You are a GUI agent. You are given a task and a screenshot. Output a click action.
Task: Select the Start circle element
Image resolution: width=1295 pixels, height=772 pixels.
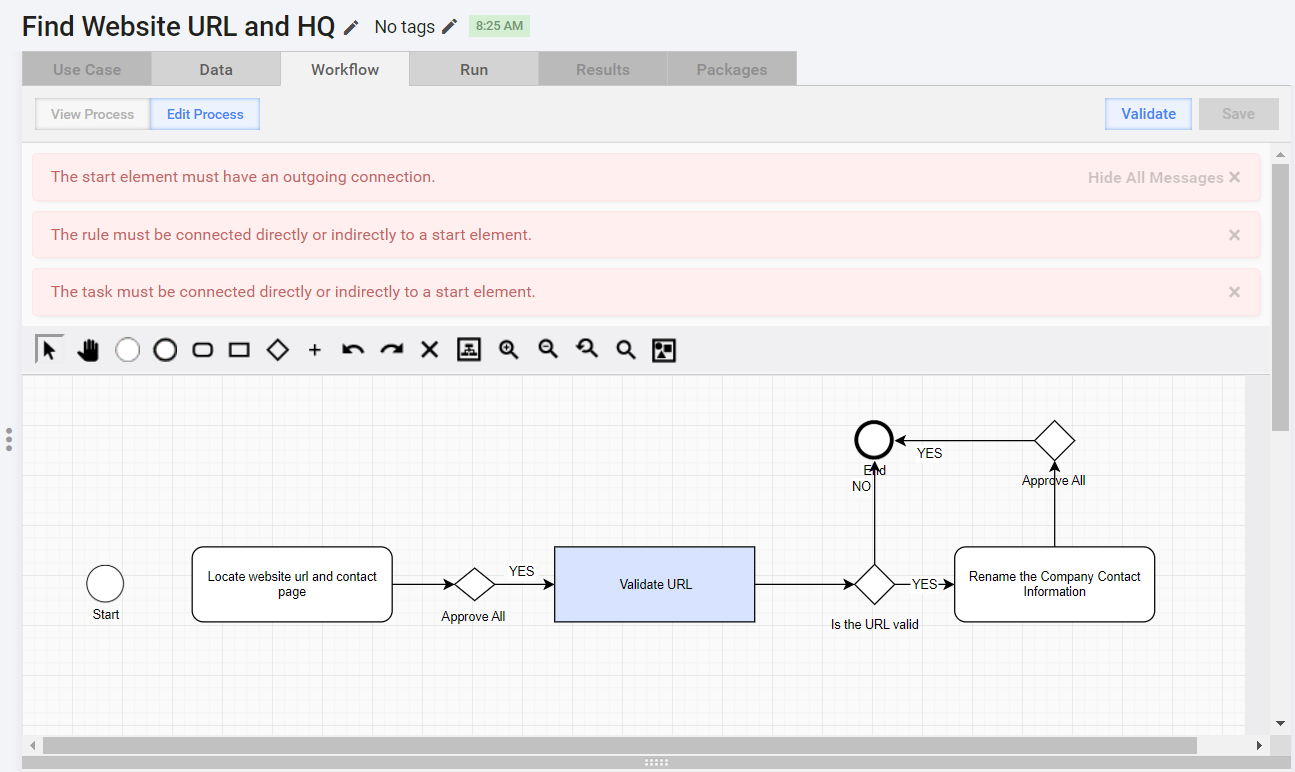coord(105,583)
